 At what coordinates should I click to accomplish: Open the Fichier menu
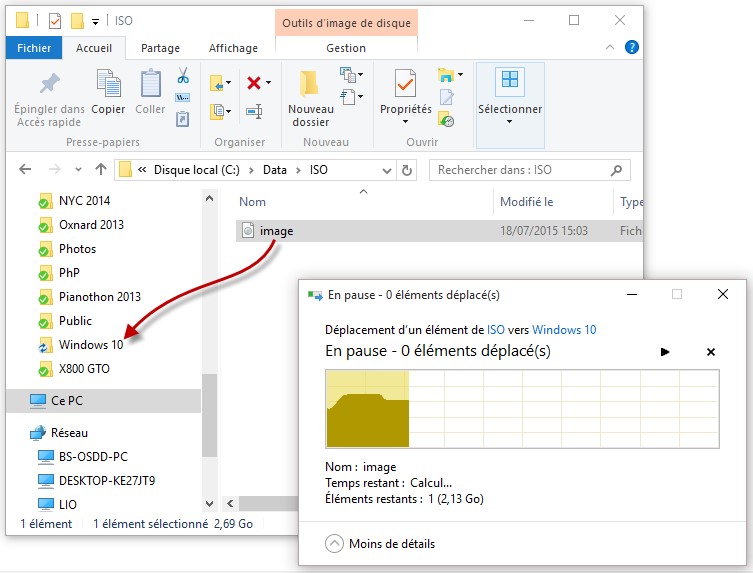click(34, 48)
